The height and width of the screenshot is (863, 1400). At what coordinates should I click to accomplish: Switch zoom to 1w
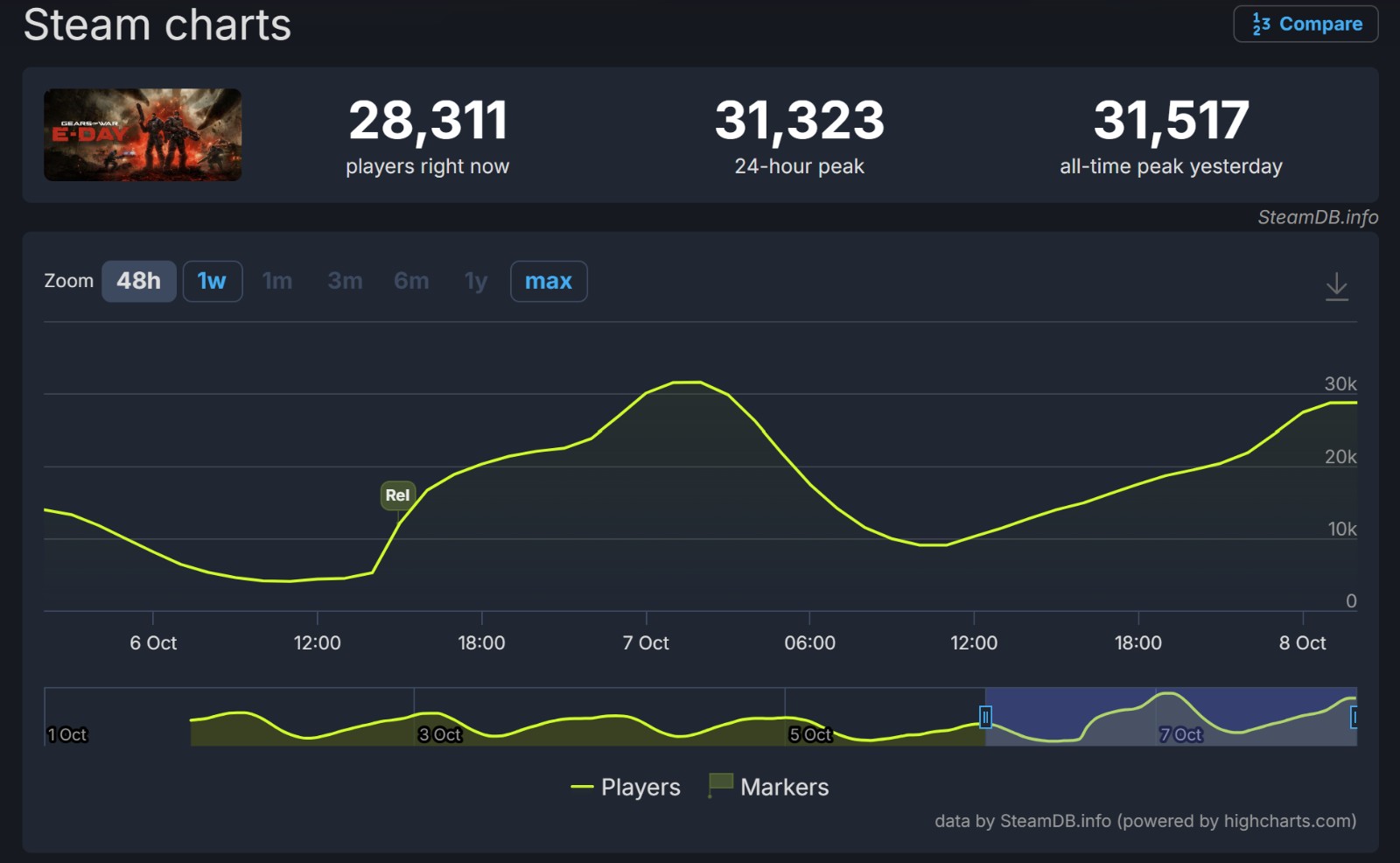click(212, 281)
